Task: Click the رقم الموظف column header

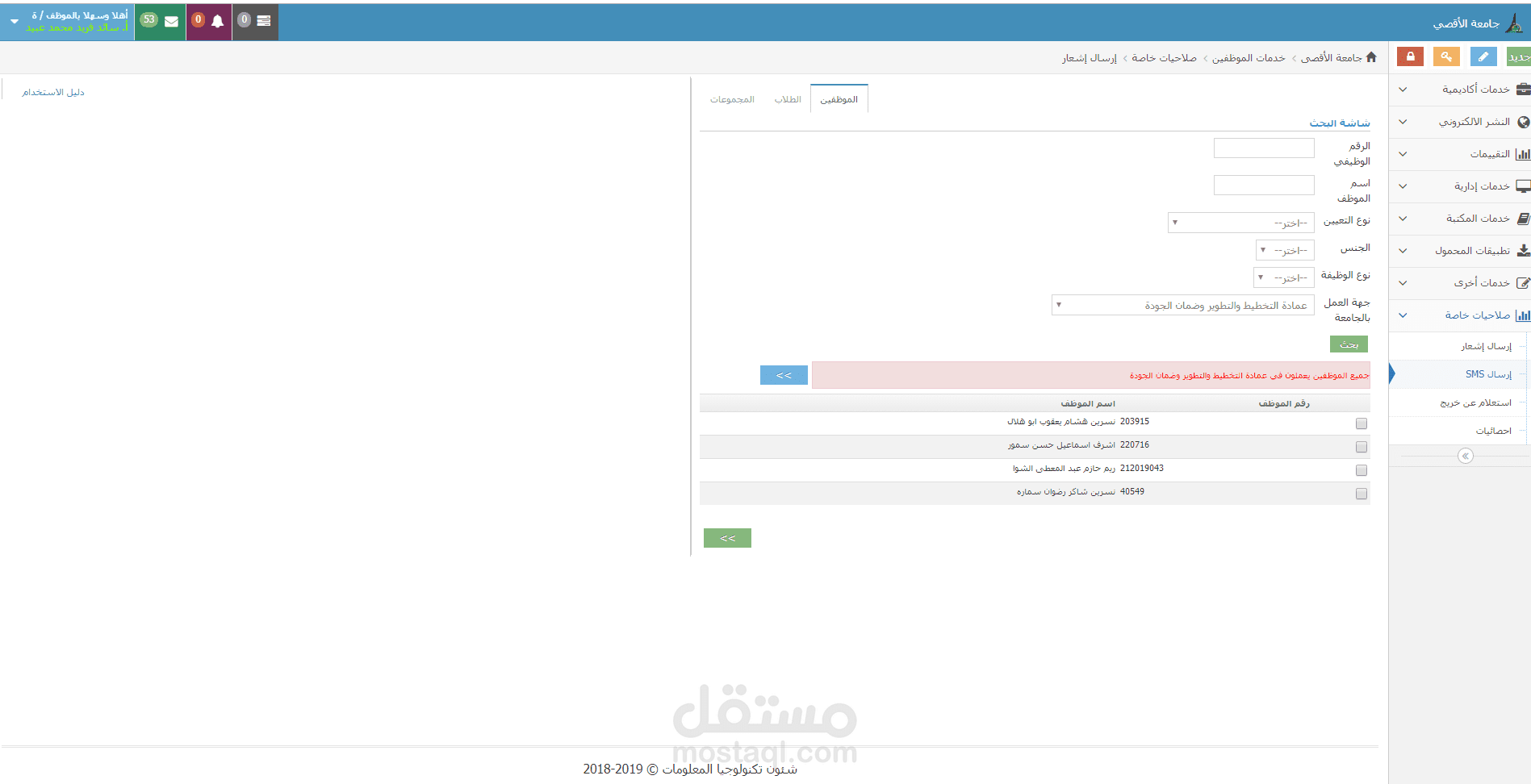Action: [1284, 403]
